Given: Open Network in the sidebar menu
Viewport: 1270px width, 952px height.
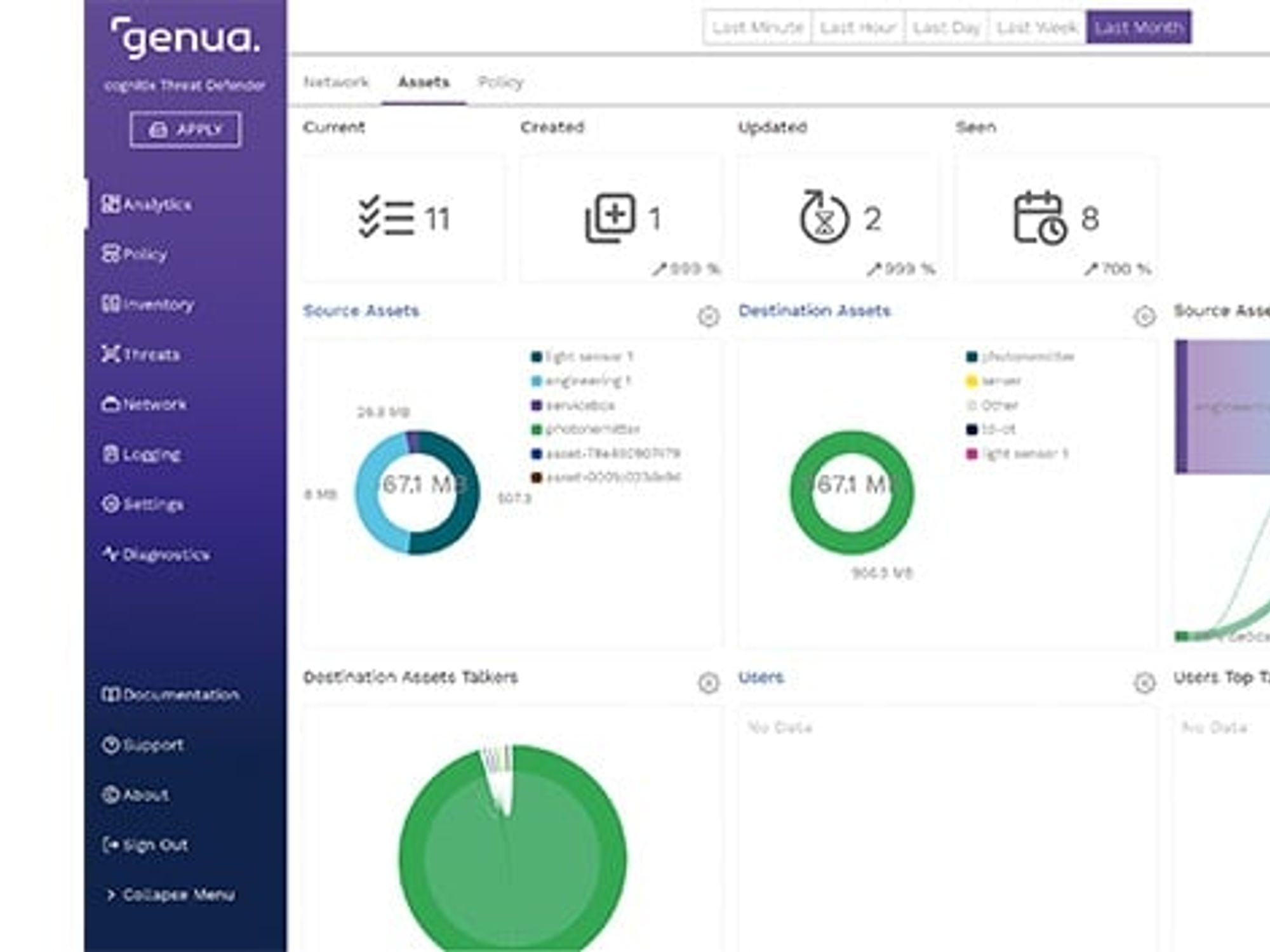Looking at the screenshot, I should tap(144, 404).
